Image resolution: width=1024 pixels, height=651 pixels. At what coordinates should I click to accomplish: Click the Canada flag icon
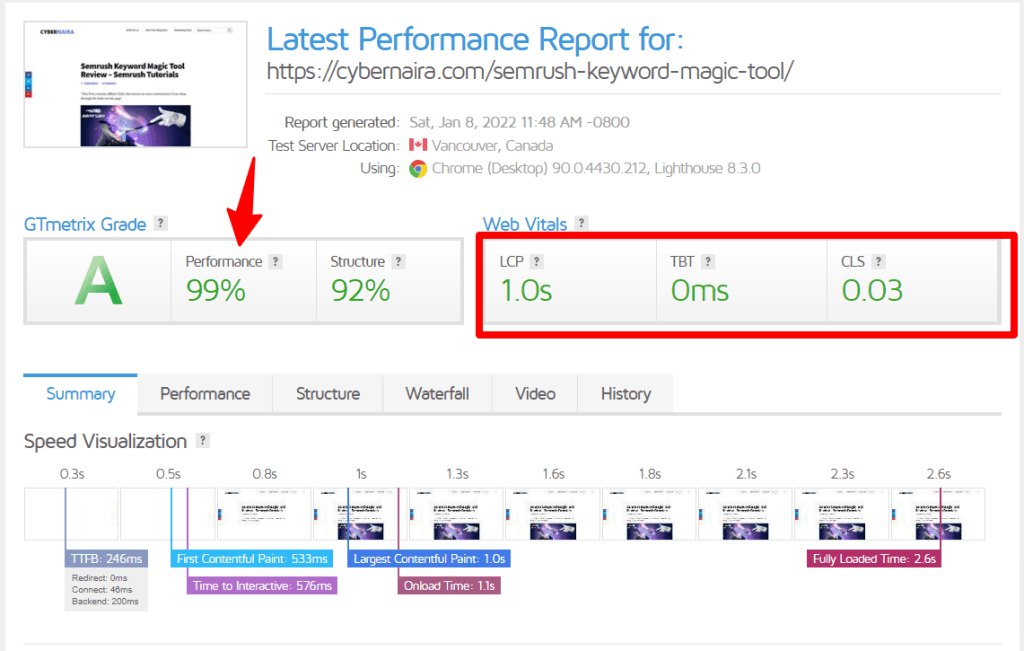pos(418,144)
